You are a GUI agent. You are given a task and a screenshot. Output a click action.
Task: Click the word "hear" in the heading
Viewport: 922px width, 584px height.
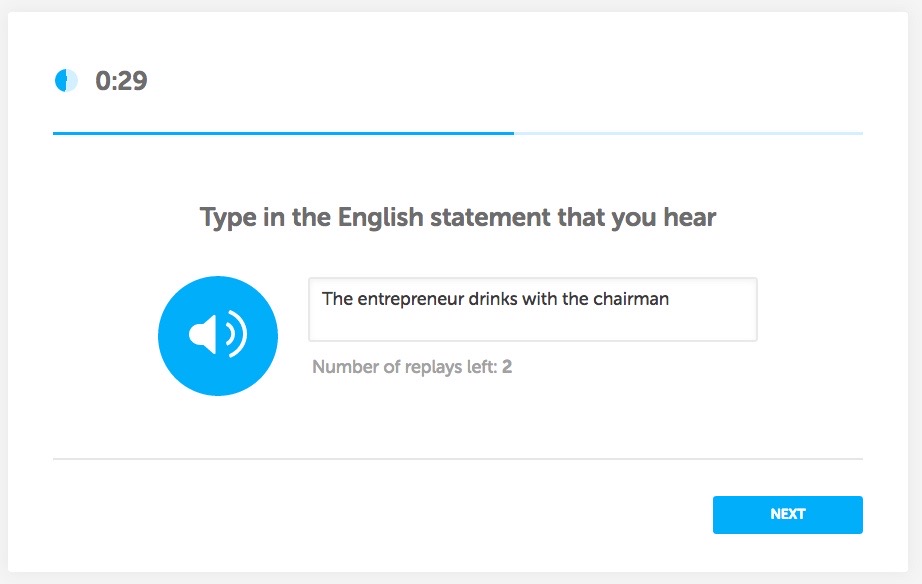691,217
